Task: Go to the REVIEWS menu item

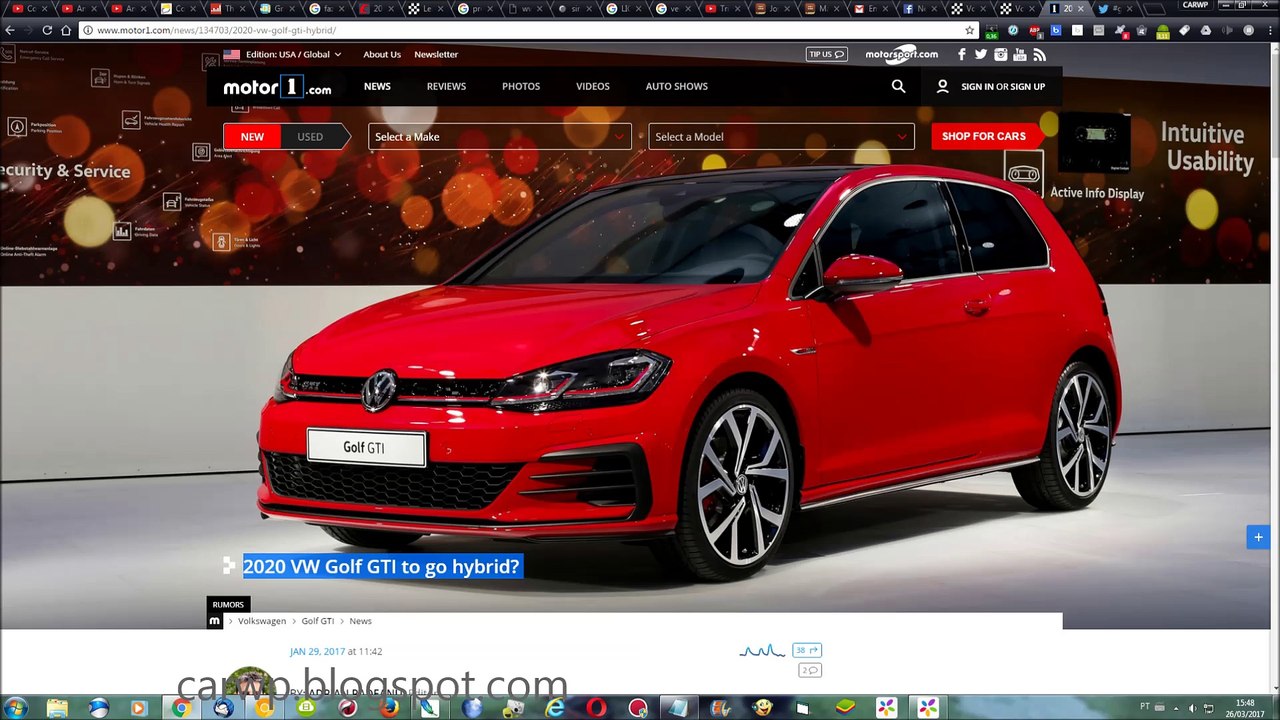Action: coord(446,86)
